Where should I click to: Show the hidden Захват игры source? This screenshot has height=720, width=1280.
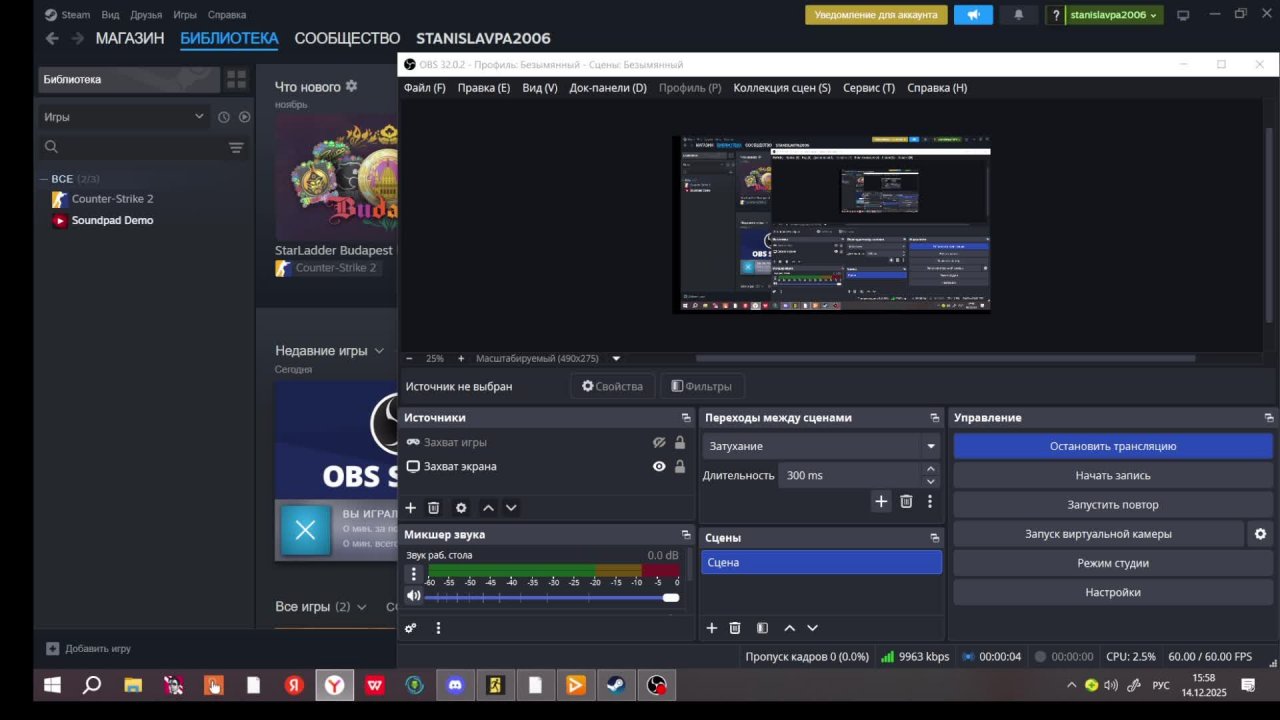pyautogui.click(x=659, y=442)
